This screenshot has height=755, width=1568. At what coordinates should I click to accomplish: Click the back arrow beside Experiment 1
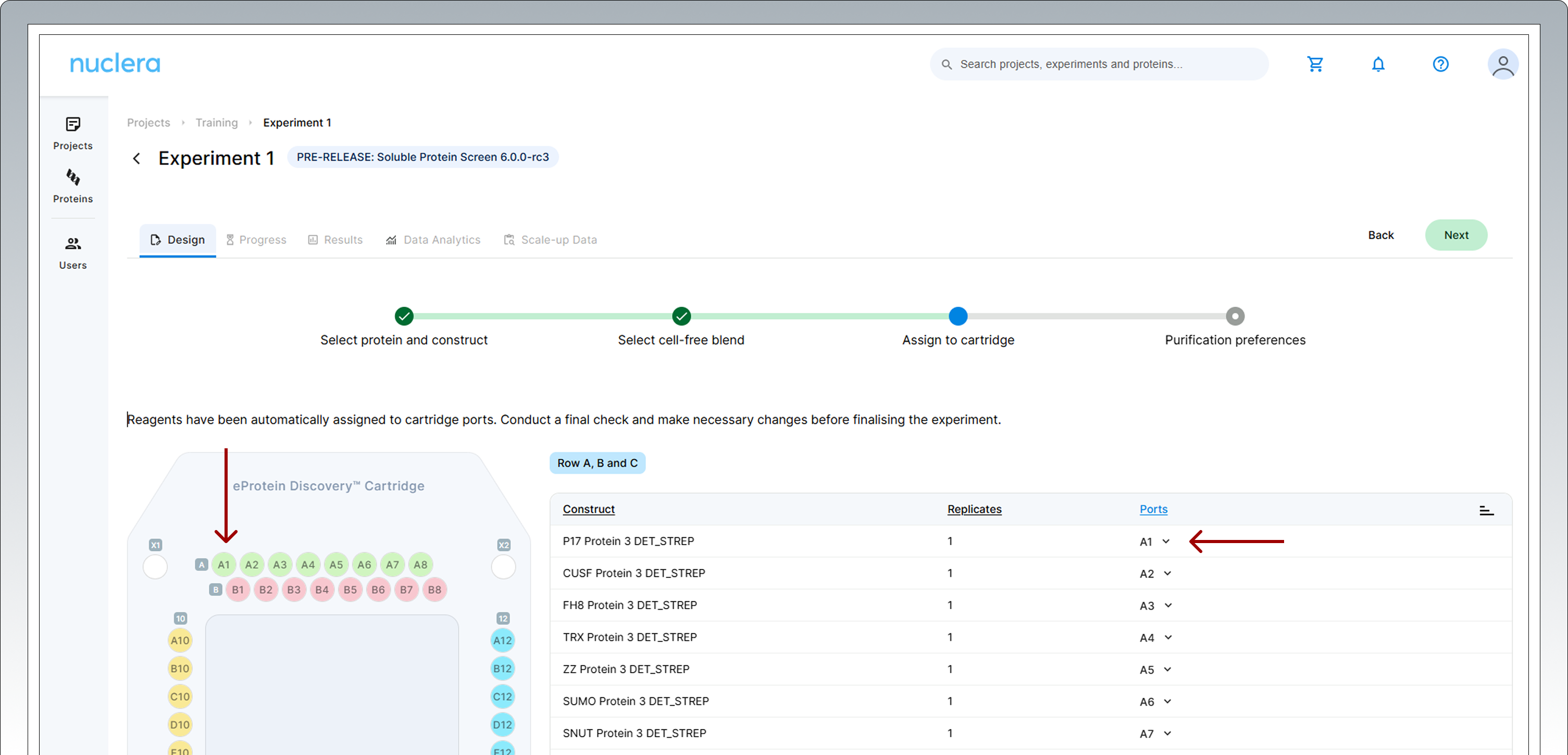(136, 158)
